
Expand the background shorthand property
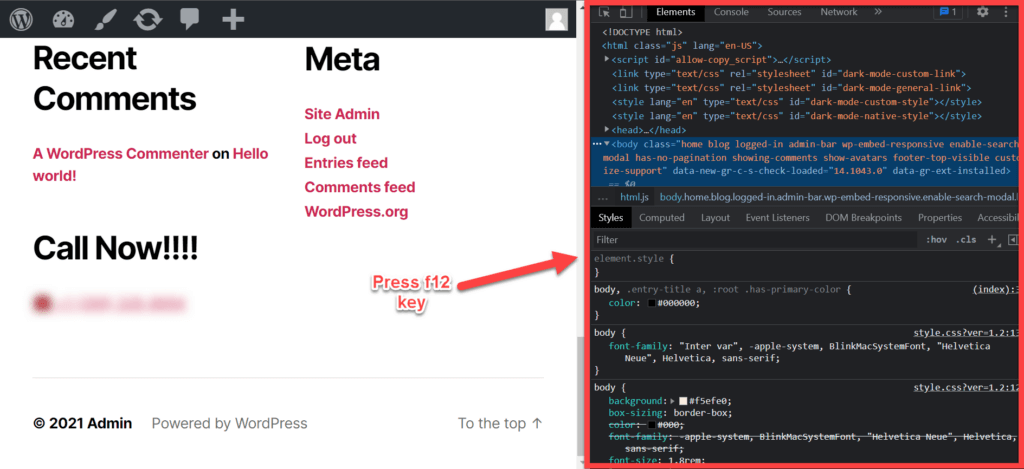pyautogui.click(x=673, y=400)
